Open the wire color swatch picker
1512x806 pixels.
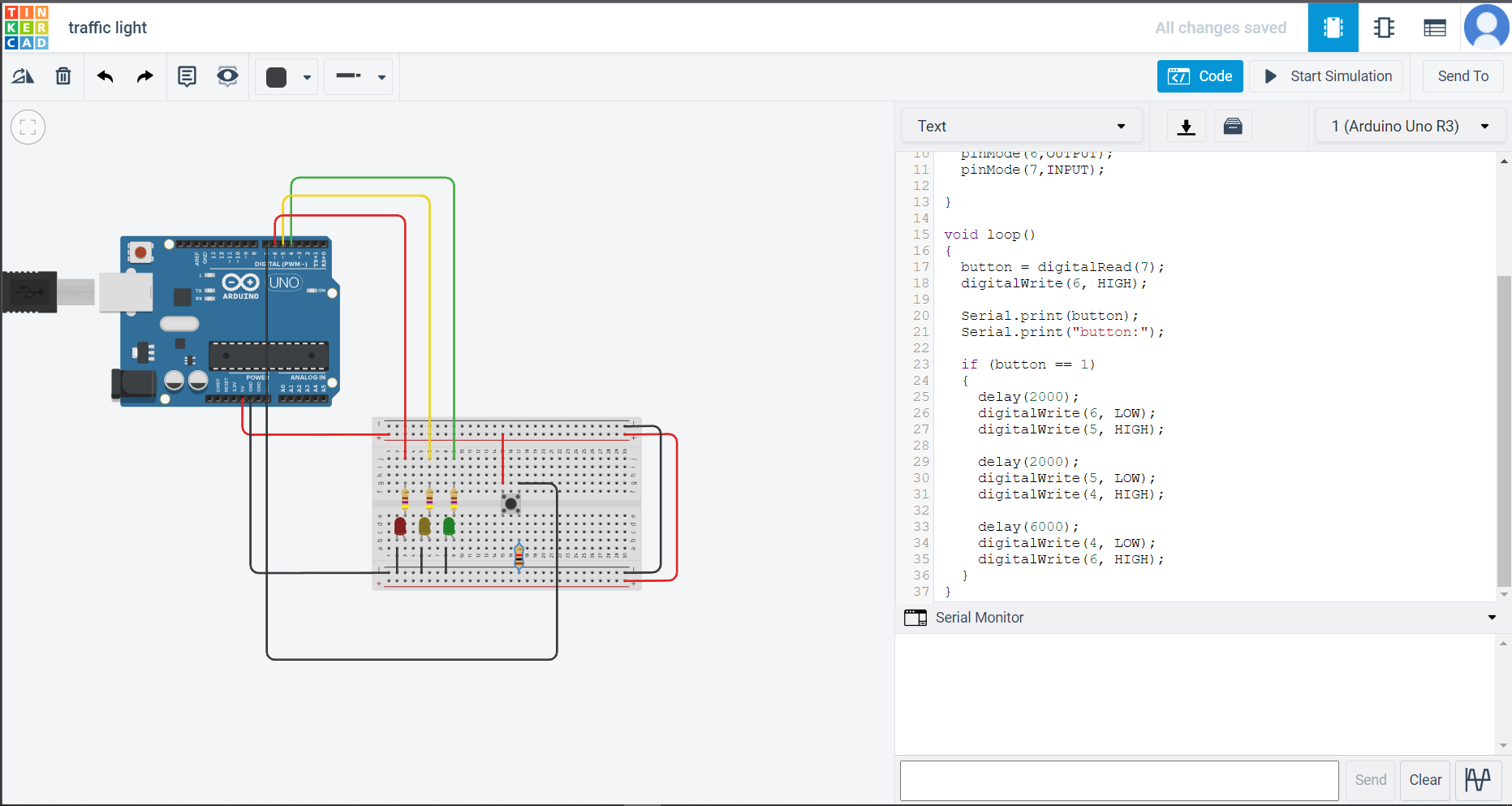[x=286, y=76]
